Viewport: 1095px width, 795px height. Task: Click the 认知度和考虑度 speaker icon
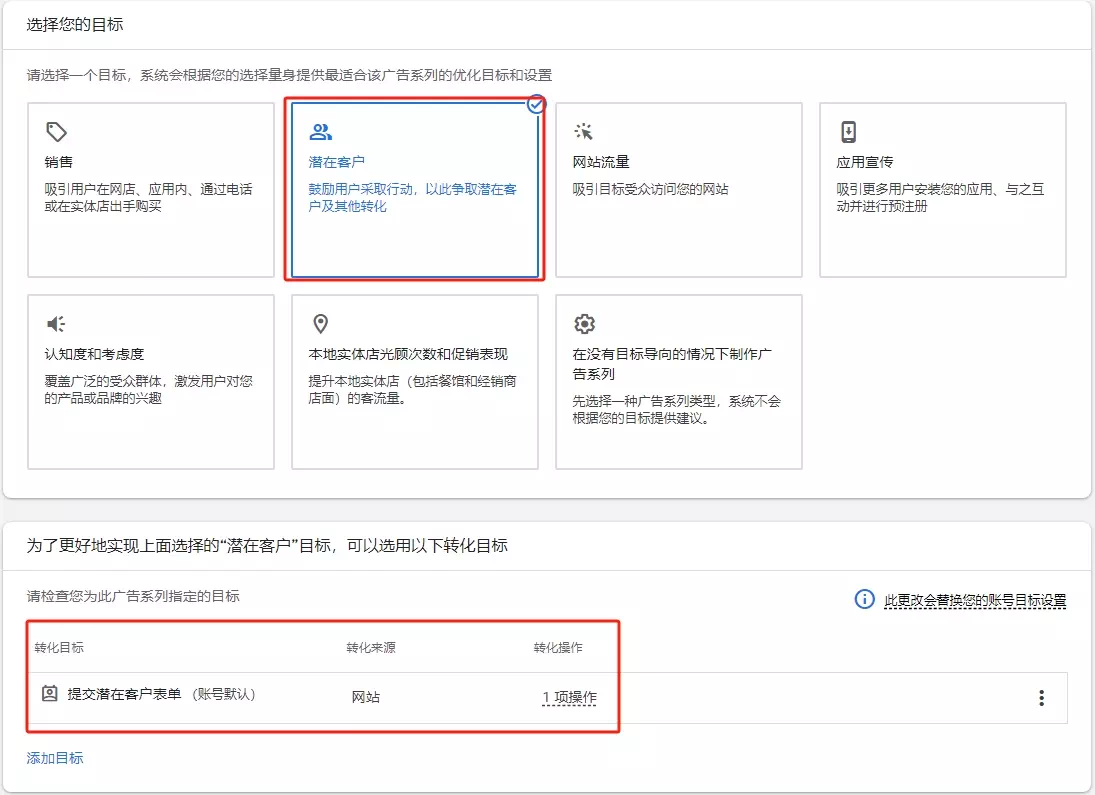55,322
